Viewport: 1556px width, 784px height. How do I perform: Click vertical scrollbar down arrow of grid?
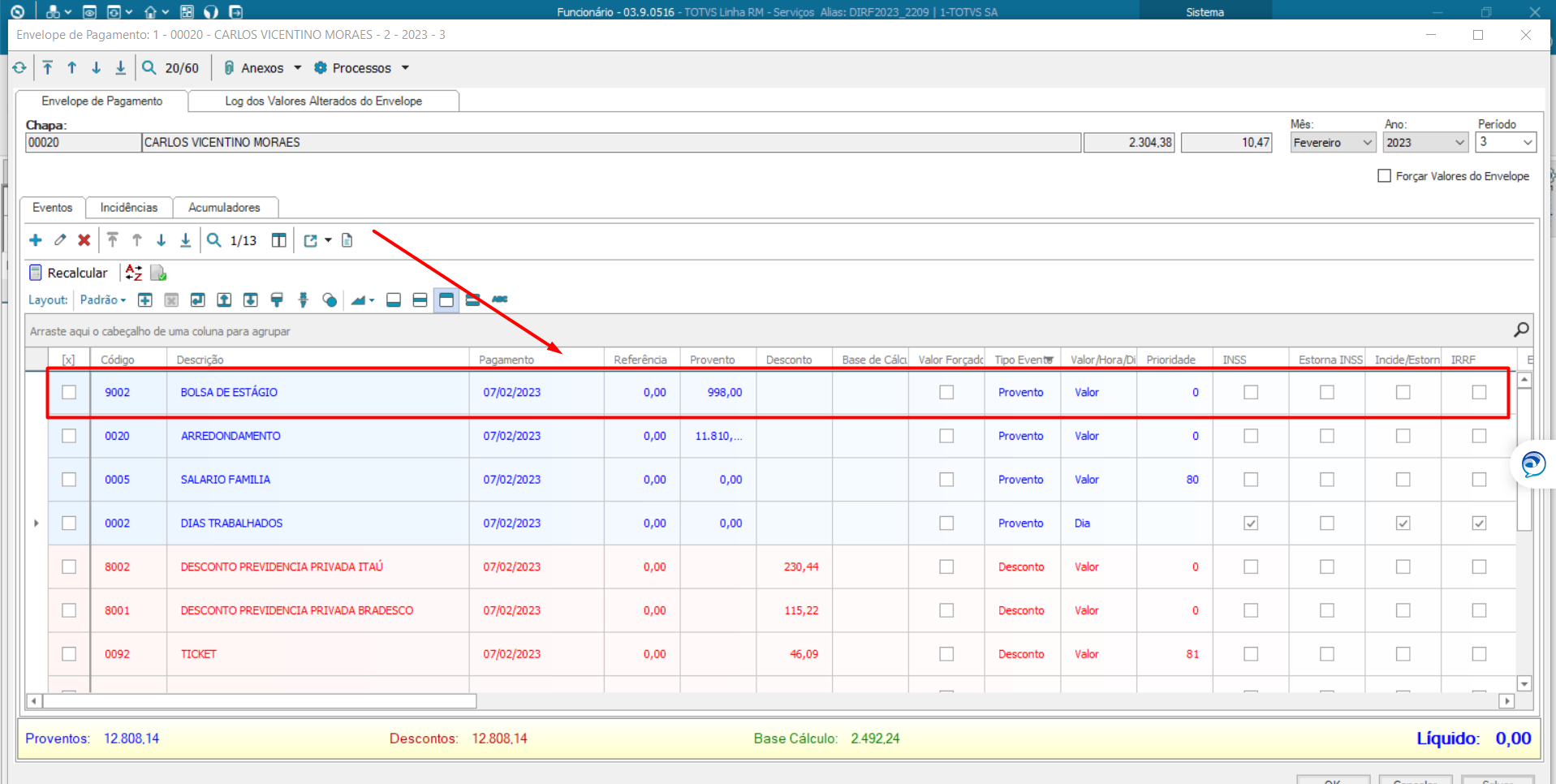pos(1524,684)
